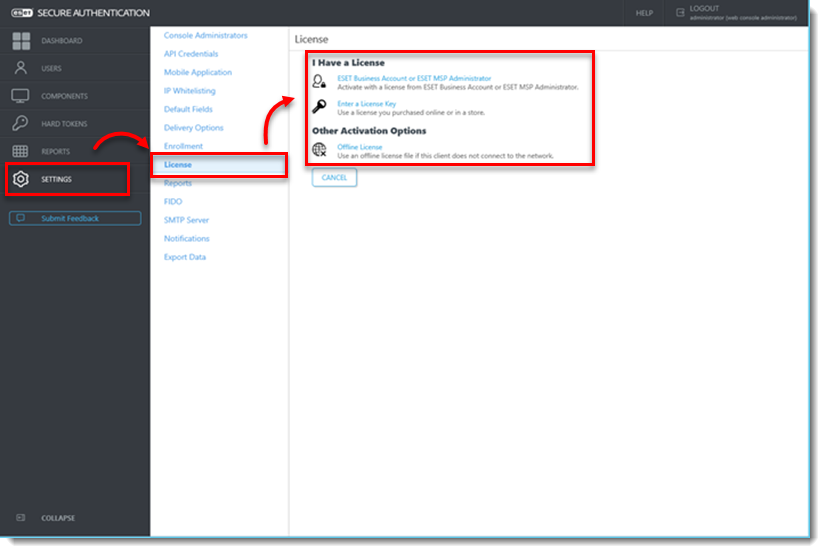Click the Collapse sidebar icon
The height and width of the screenshot is (553, 825).
coord(21,518)
